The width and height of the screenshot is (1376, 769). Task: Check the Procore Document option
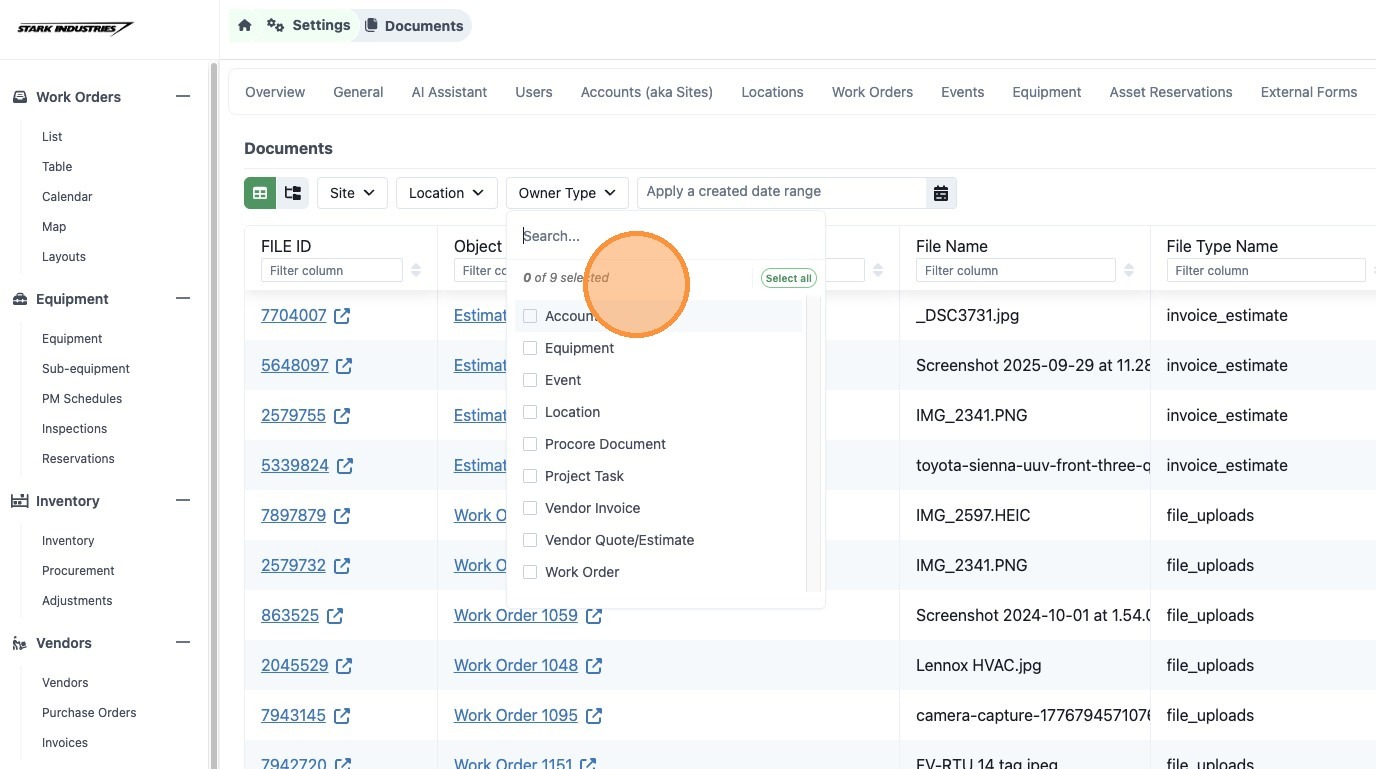pos(530,444)
